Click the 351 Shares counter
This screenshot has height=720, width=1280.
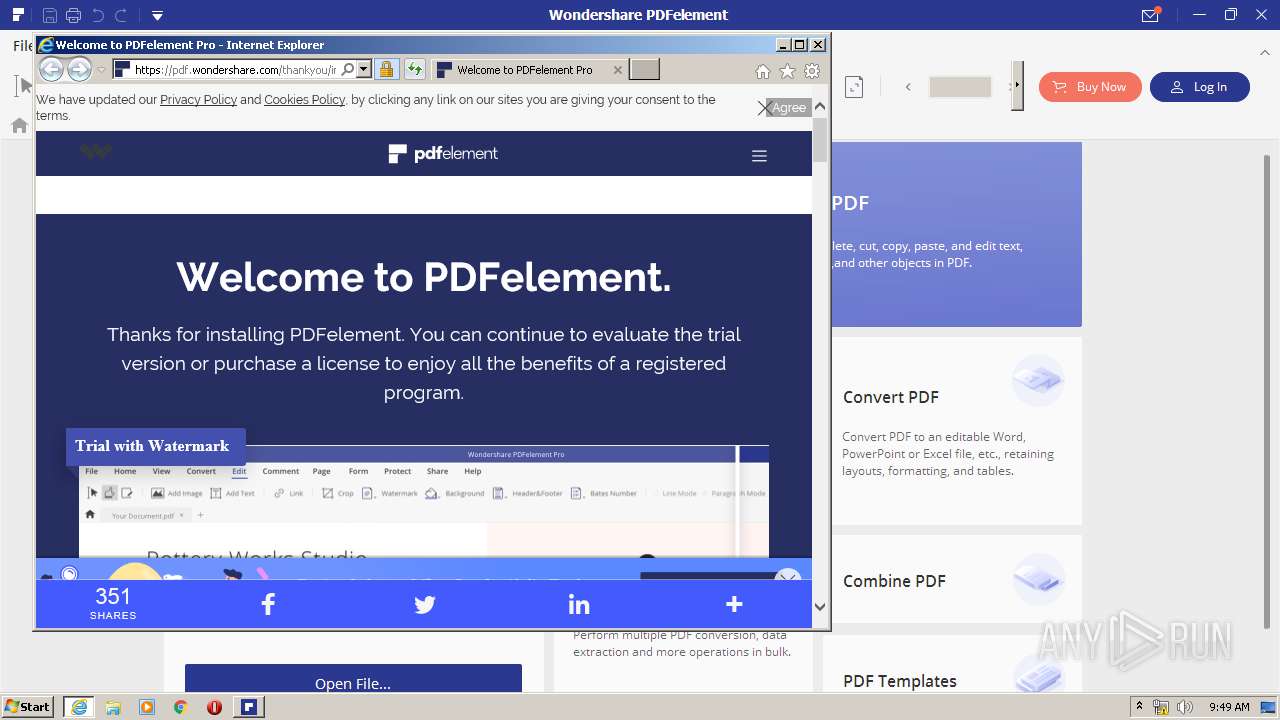coord(113,603)
